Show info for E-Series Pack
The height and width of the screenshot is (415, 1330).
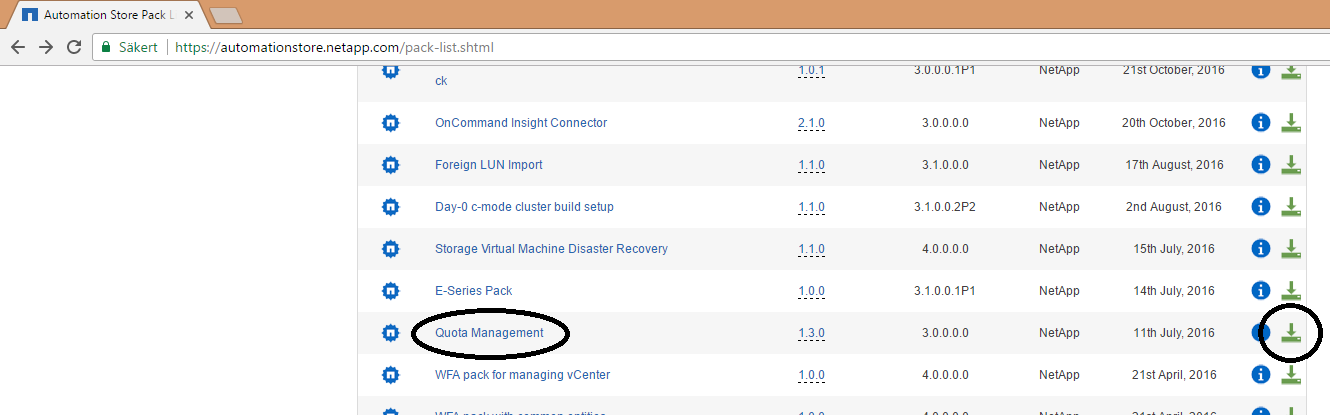point(1261,291)
